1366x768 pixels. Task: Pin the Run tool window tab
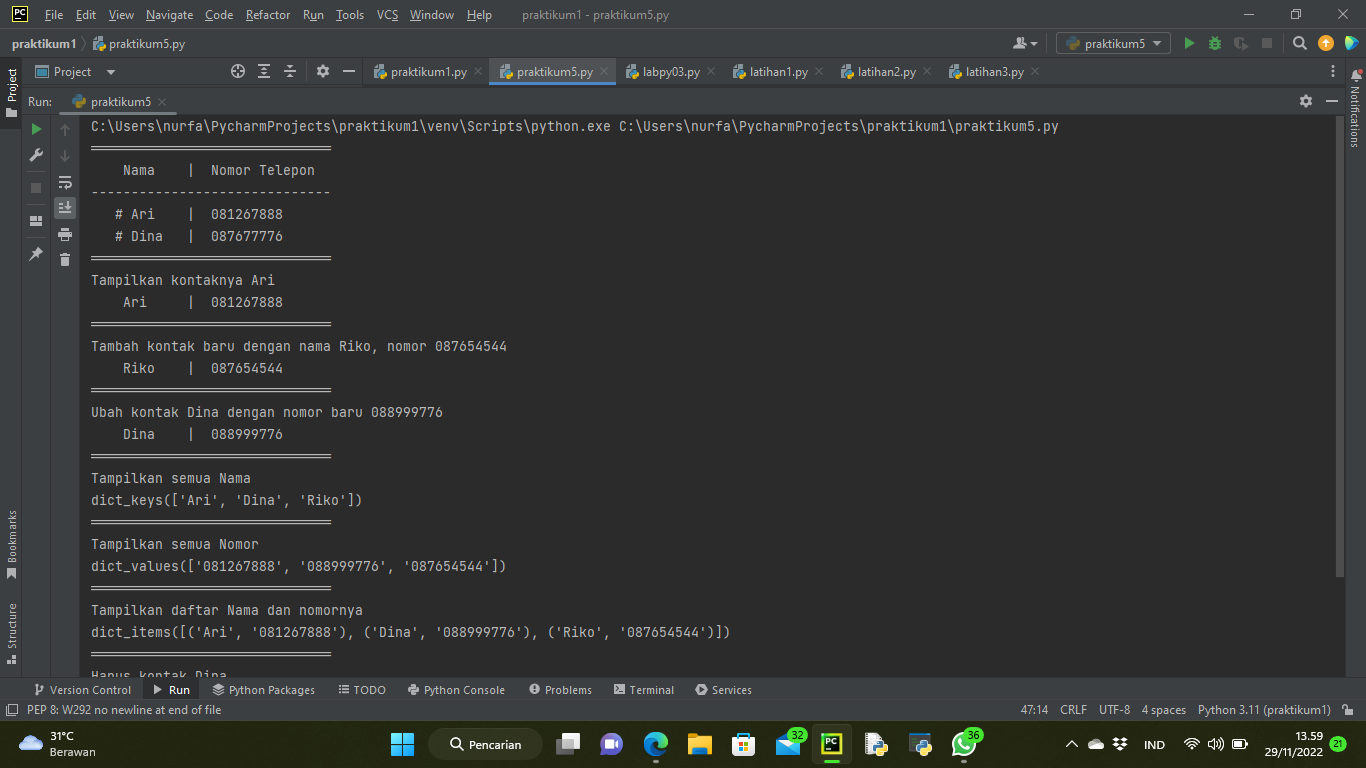click(35, 255)
